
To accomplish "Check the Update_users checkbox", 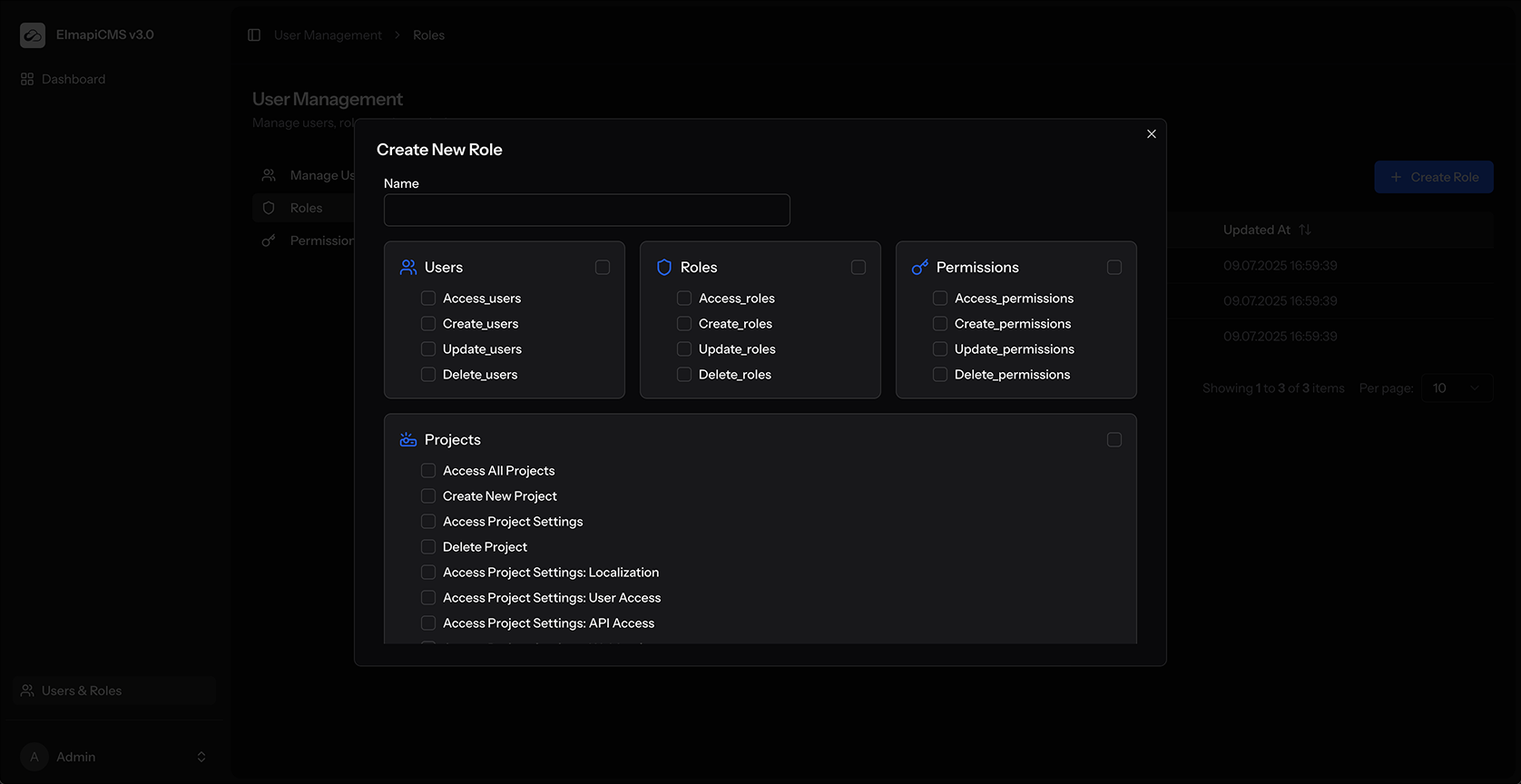I will [x=428, y=348].
